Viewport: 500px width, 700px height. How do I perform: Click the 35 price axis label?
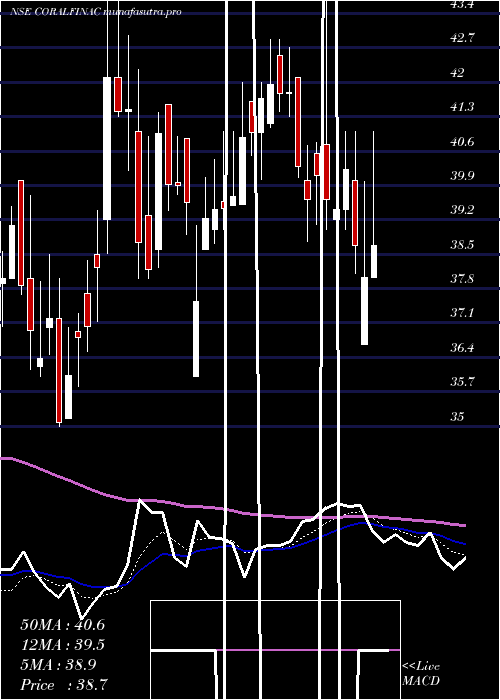tap(458, 417)
